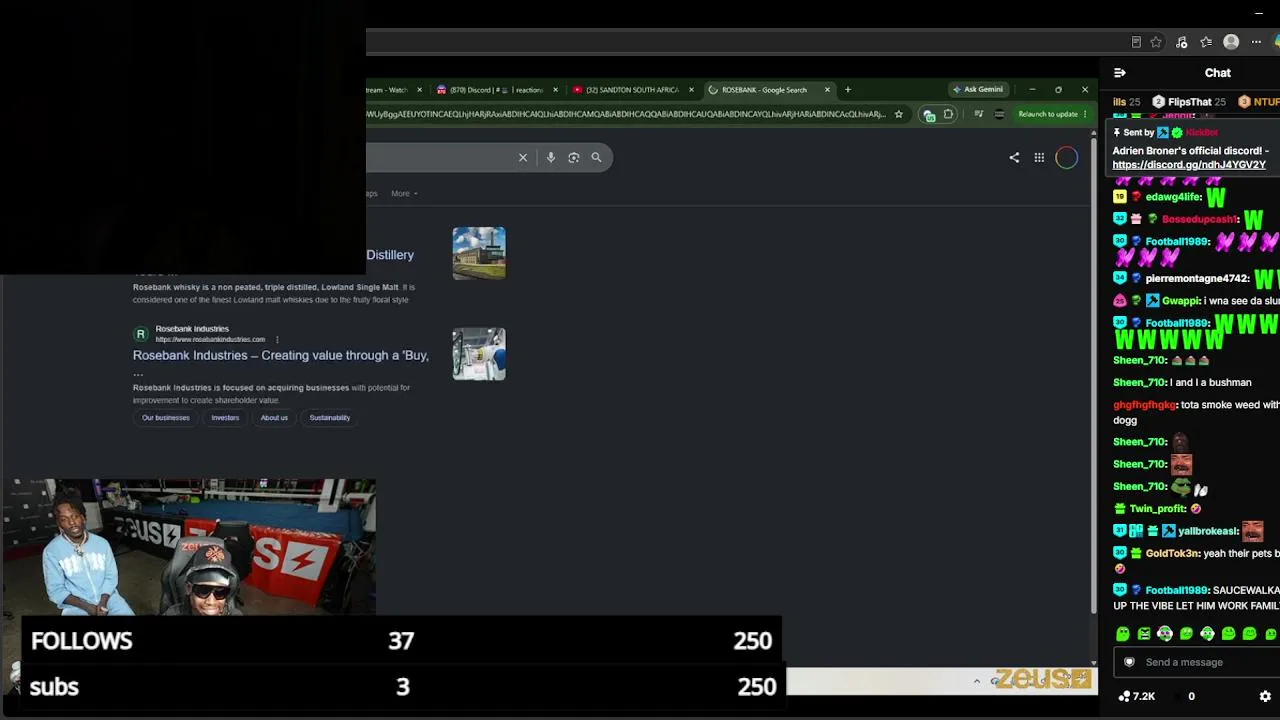
Task: Close the ROSEBANK Google Search tab
Action: [827, 90]
